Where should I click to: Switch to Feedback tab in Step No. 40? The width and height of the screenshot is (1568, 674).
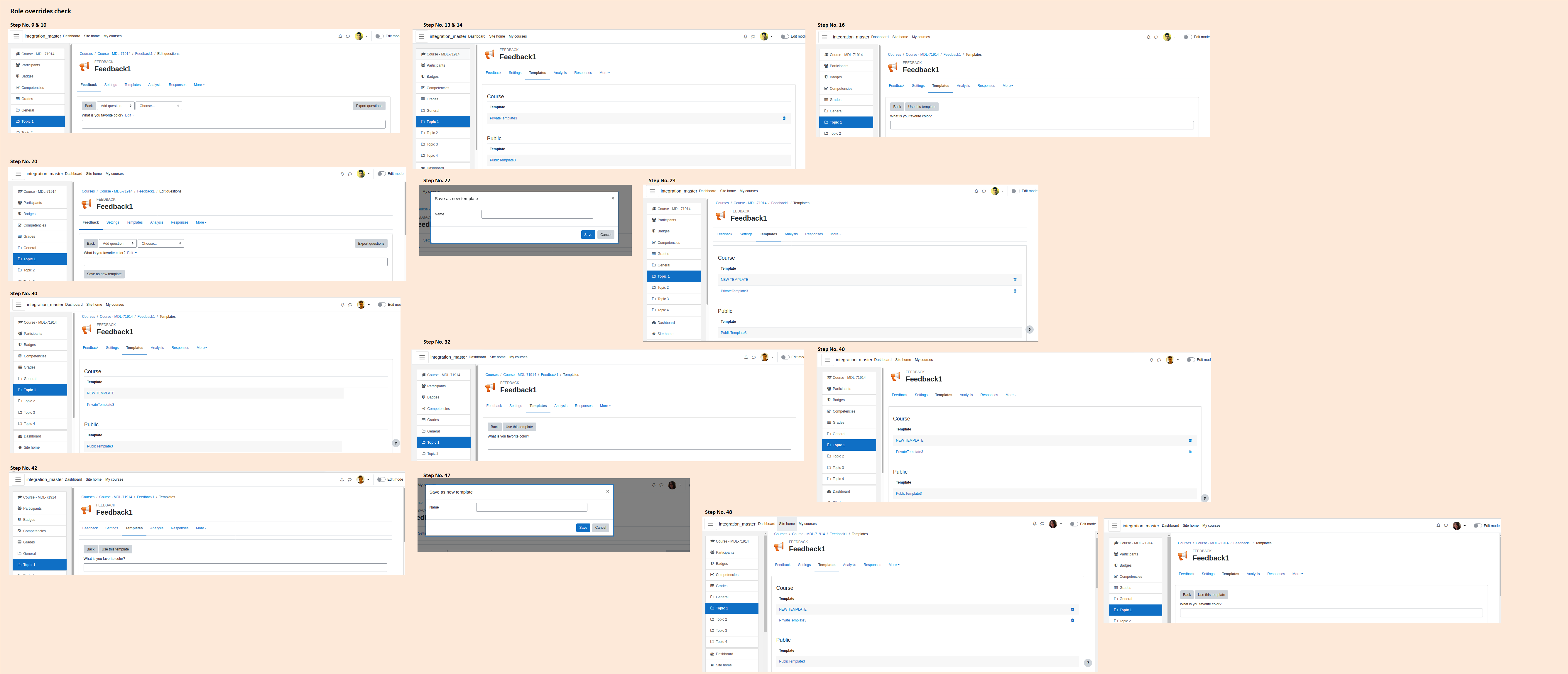click(x=900, y=395)
